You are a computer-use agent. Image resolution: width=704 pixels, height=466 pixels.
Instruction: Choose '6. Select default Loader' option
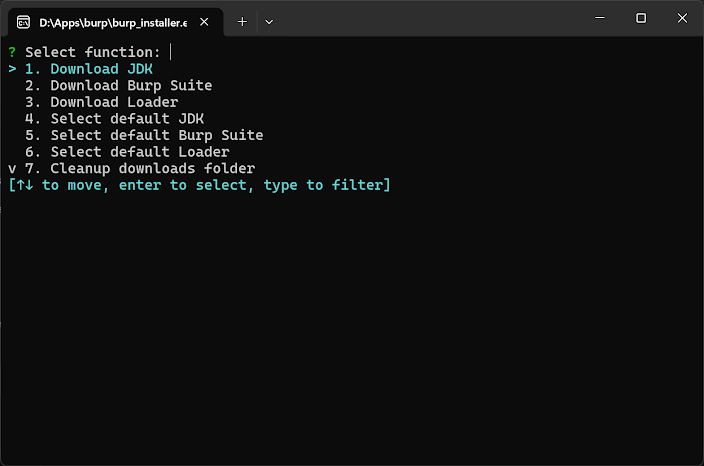coord(127,152)
